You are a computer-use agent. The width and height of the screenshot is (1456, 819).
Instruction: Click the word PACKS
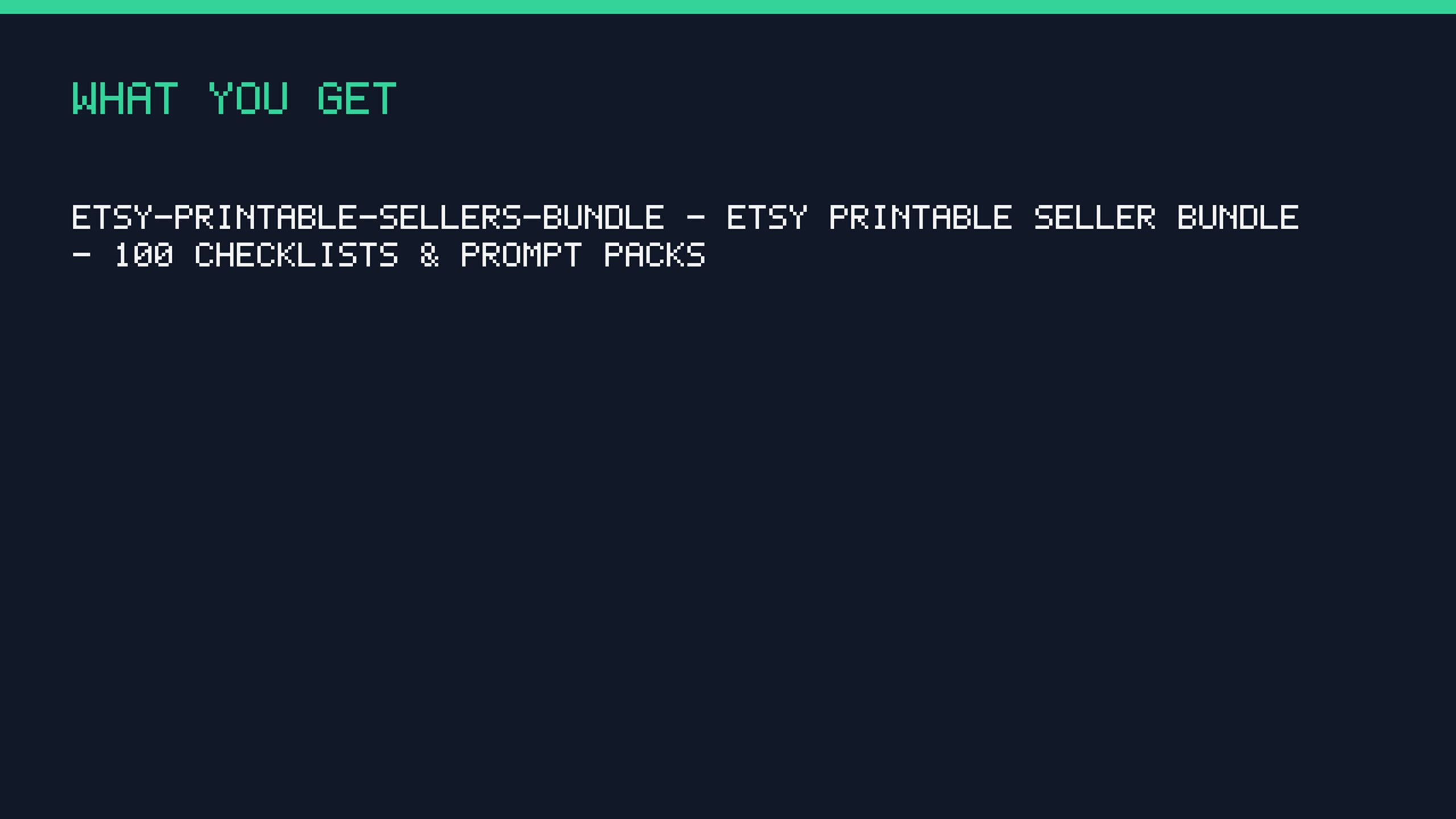[x=655, y=255]
